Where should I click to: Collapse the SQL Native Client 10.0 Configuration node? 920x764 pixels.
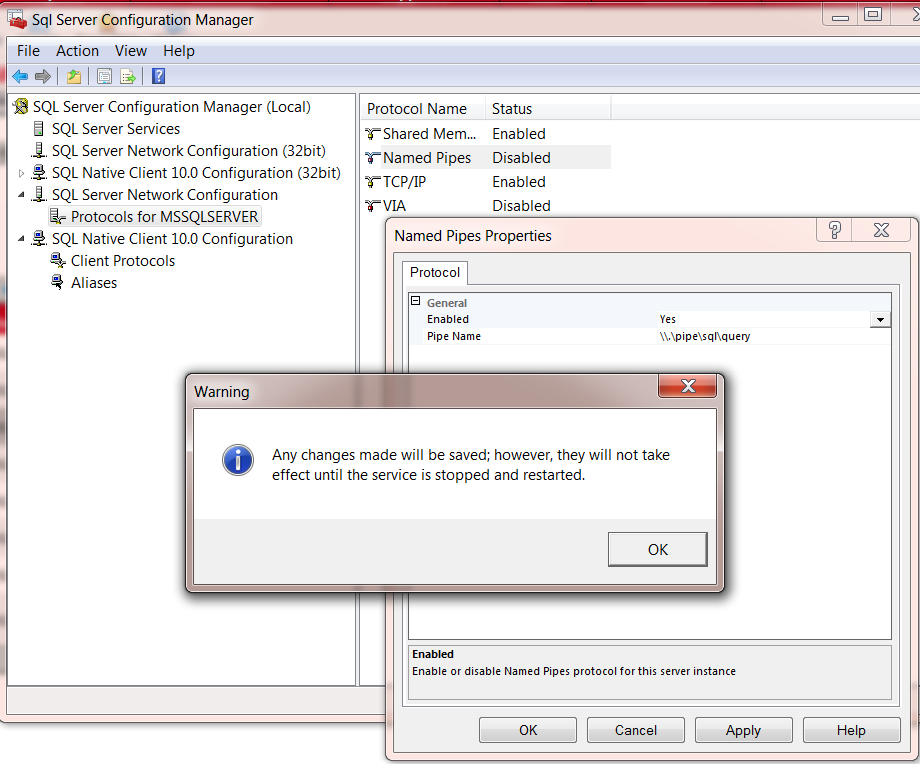(x=21, y=239)
